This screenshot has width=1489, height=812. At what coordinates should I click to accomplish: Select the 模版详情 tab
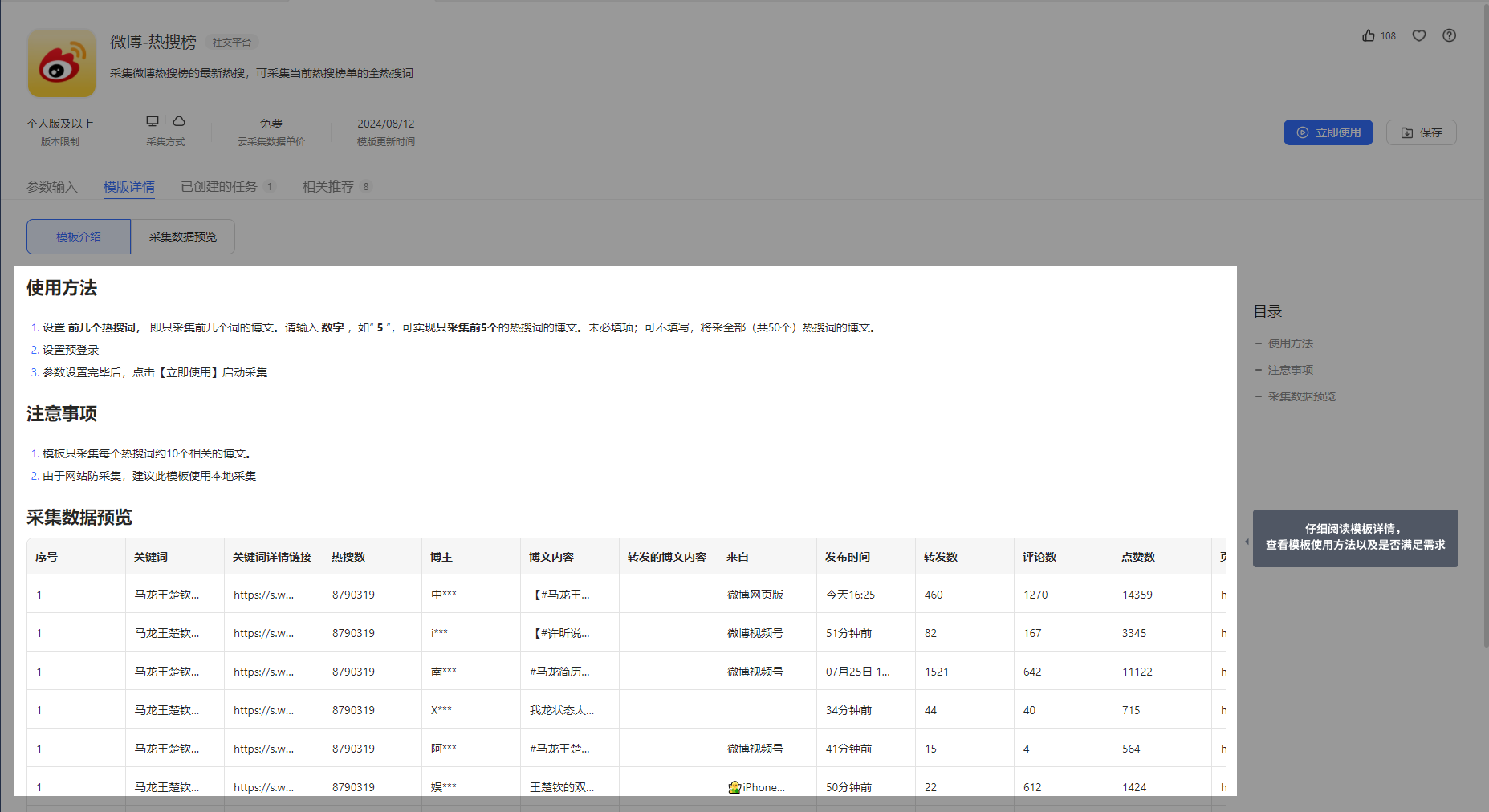129,187
